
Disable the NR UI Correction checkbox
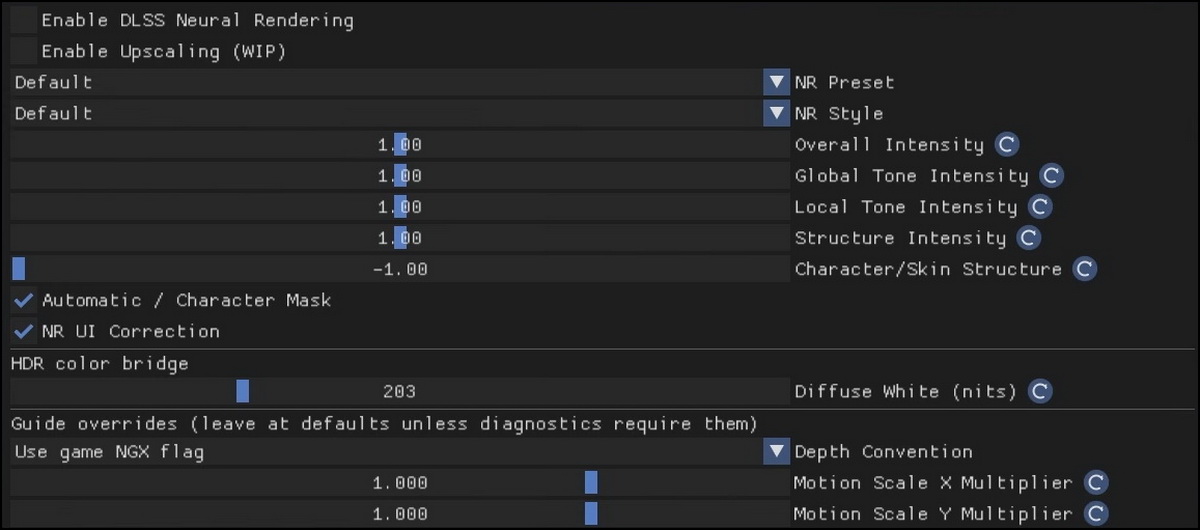click(x=24, y=331)
